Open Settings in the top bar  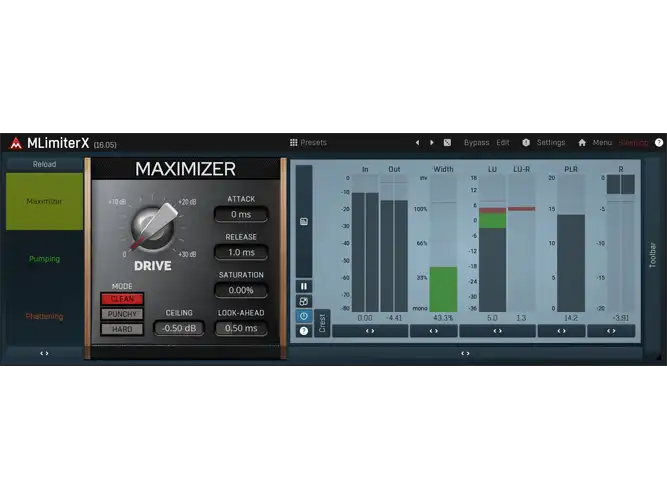(551, 143)
